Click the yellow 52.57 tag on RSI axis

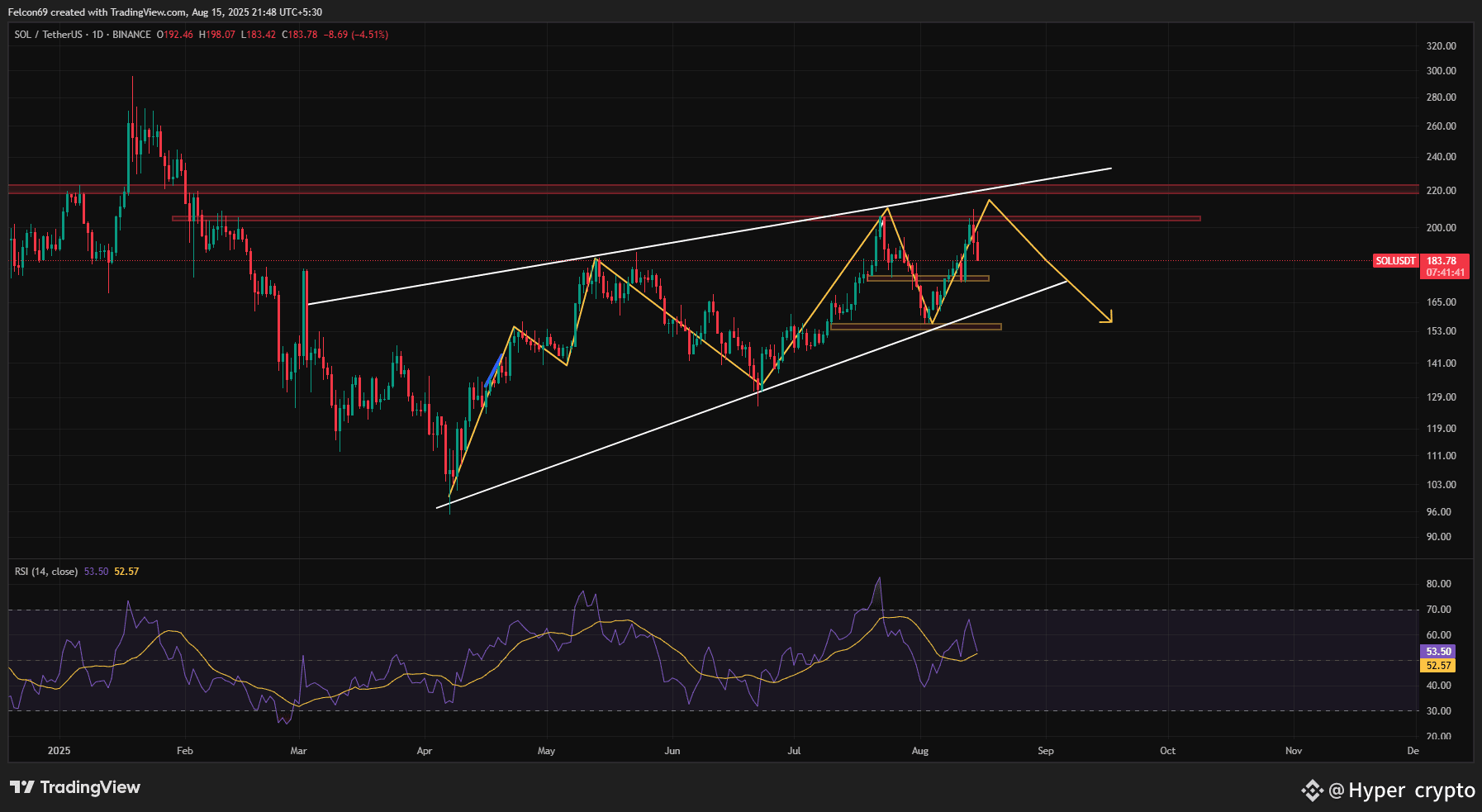coord(1438,666)
